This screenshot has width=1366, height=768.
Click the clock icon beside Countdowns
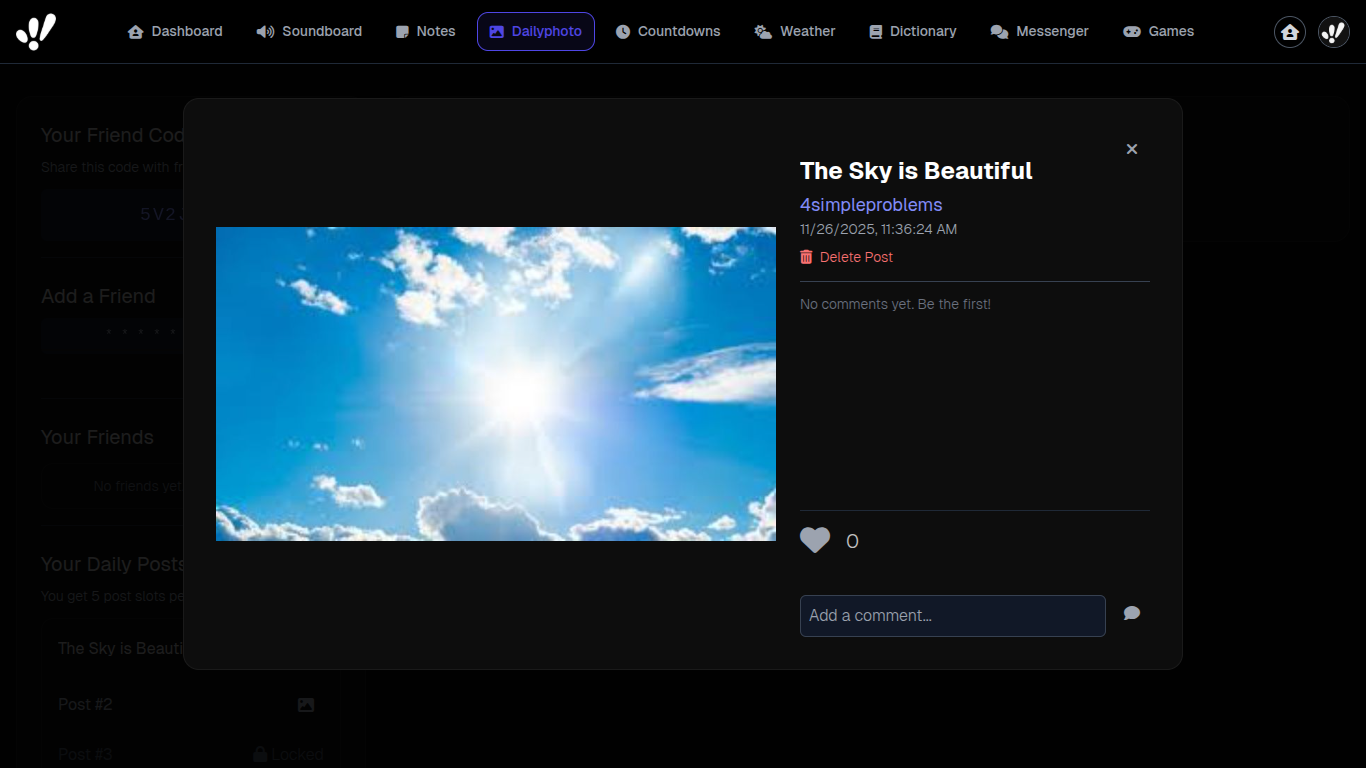pyautogui.click(x=623, y=31)
